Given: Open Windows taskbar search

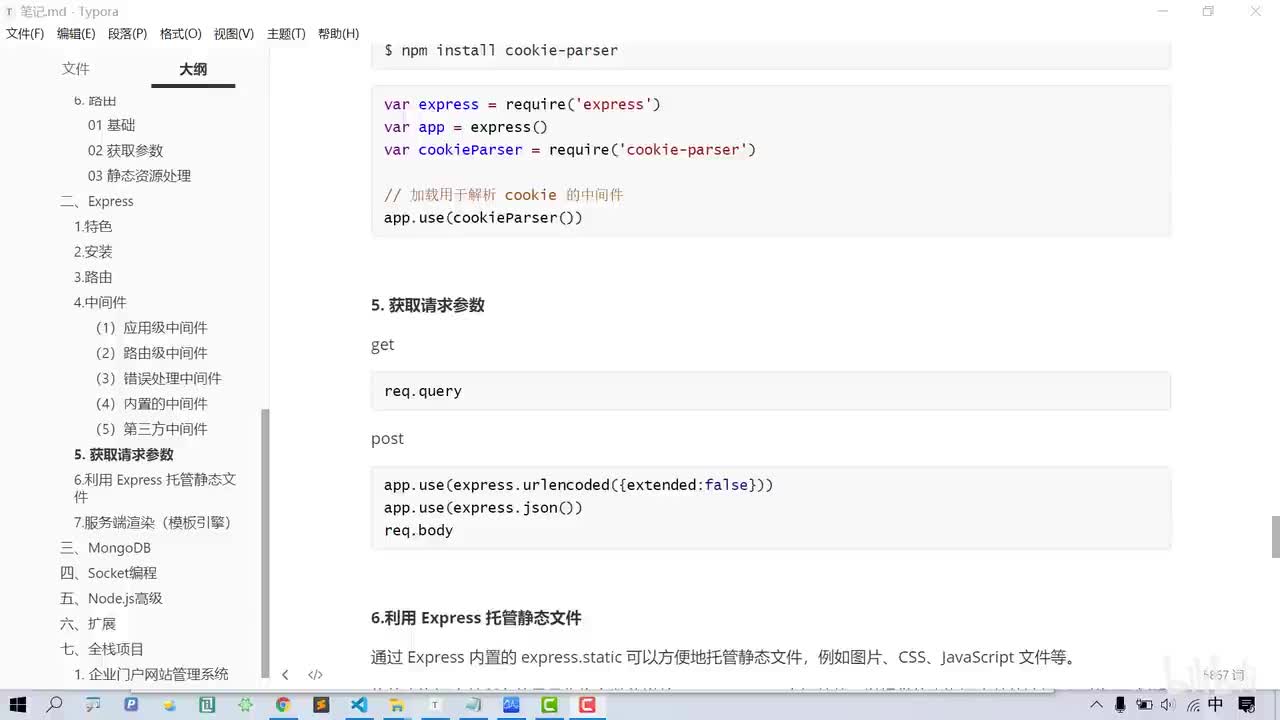Looking at the screenshot, I should 55,705.
